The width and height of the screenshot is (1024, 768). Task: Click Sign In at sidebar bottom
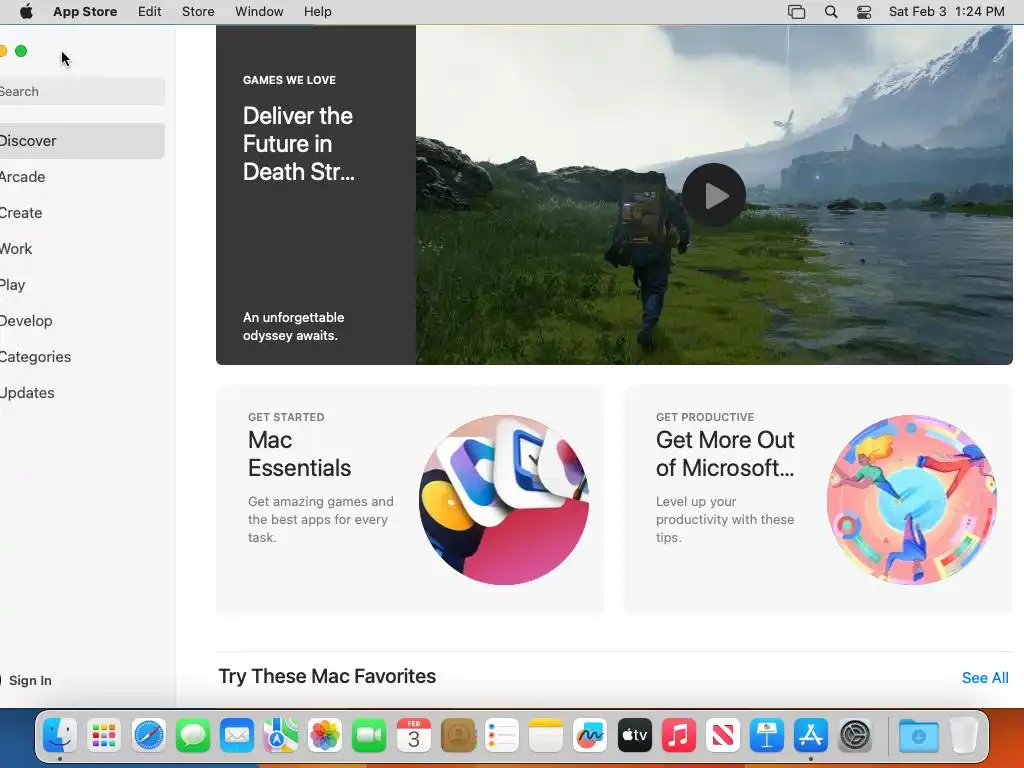click(29, 680)
